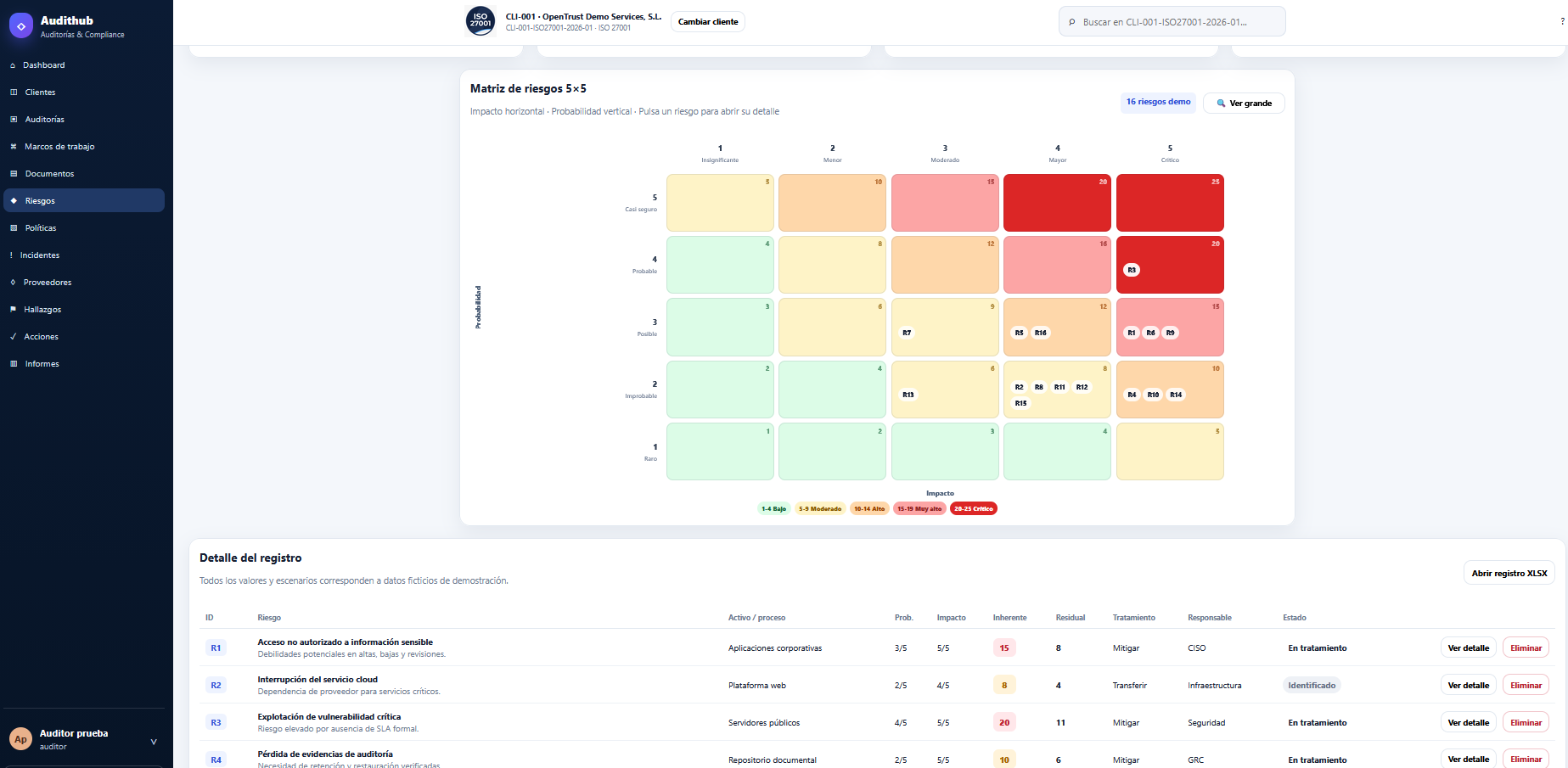This screenshot has height=768, width=1568.
Task: Open risk R3 chip in matrix
Action: point(1132,270)
